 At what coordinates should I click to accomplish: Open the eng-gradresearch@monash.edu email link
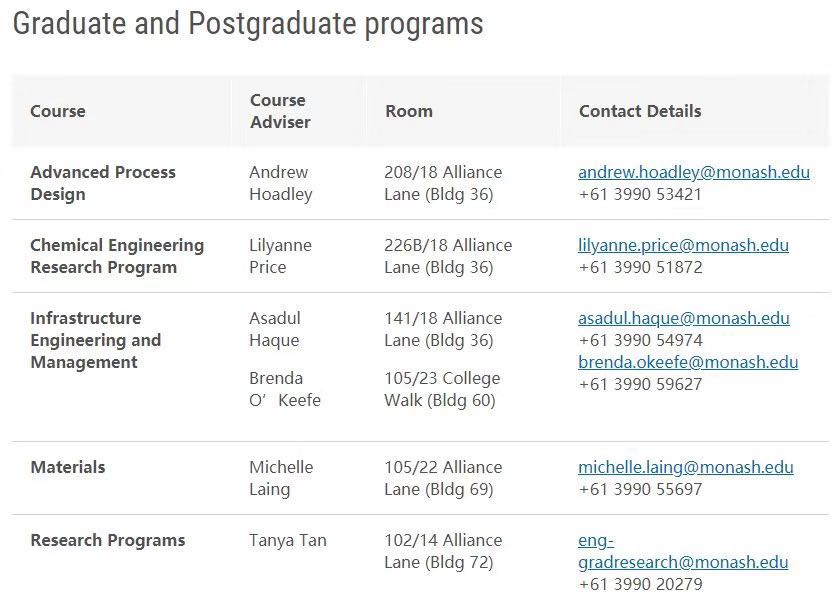click(683, 562)
